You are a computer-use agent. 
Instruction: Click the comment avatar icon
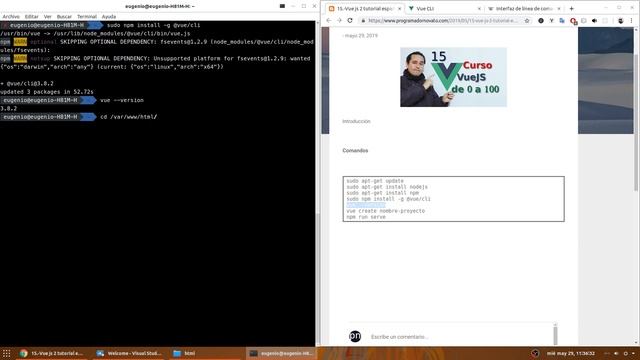[355, 336]
